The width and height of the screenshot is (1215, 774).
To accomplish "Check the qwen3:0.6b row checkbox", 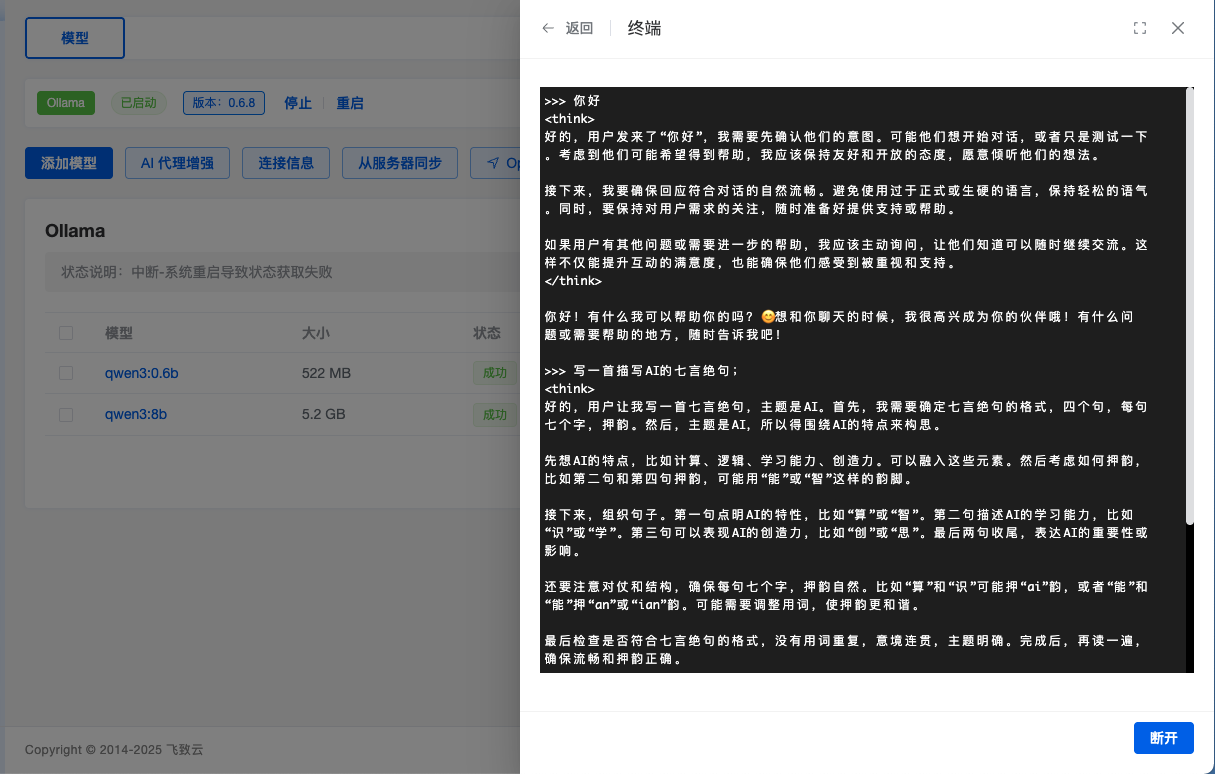I will coord(66,373).
